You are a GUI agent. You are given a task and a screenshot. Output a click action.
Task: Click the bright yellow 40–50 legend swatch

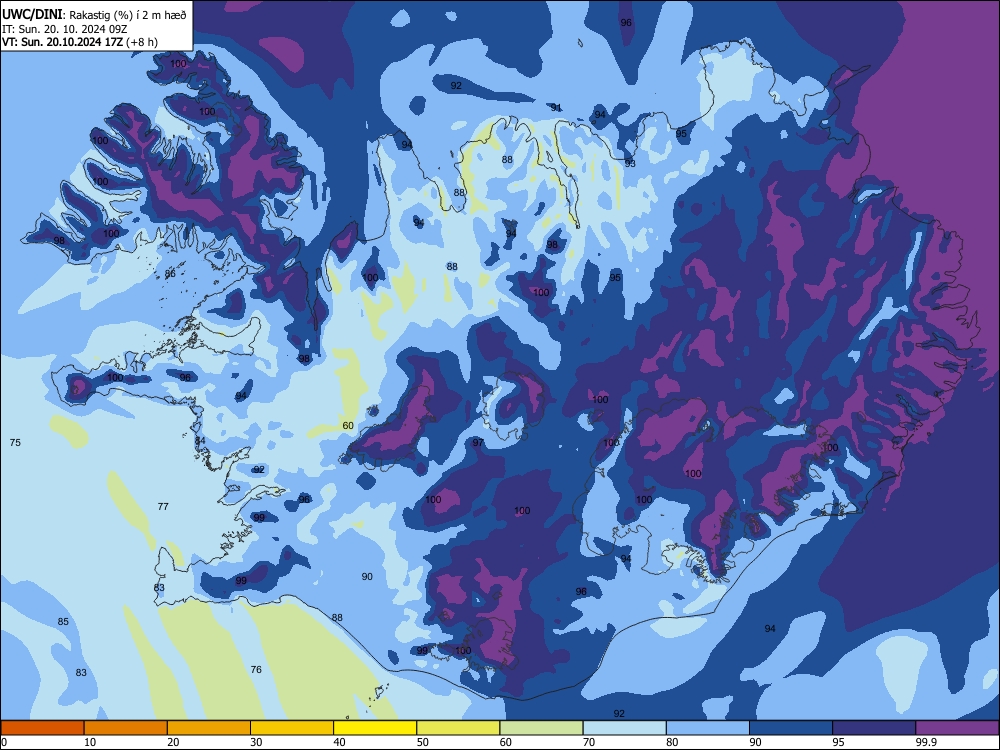(375, 728)
